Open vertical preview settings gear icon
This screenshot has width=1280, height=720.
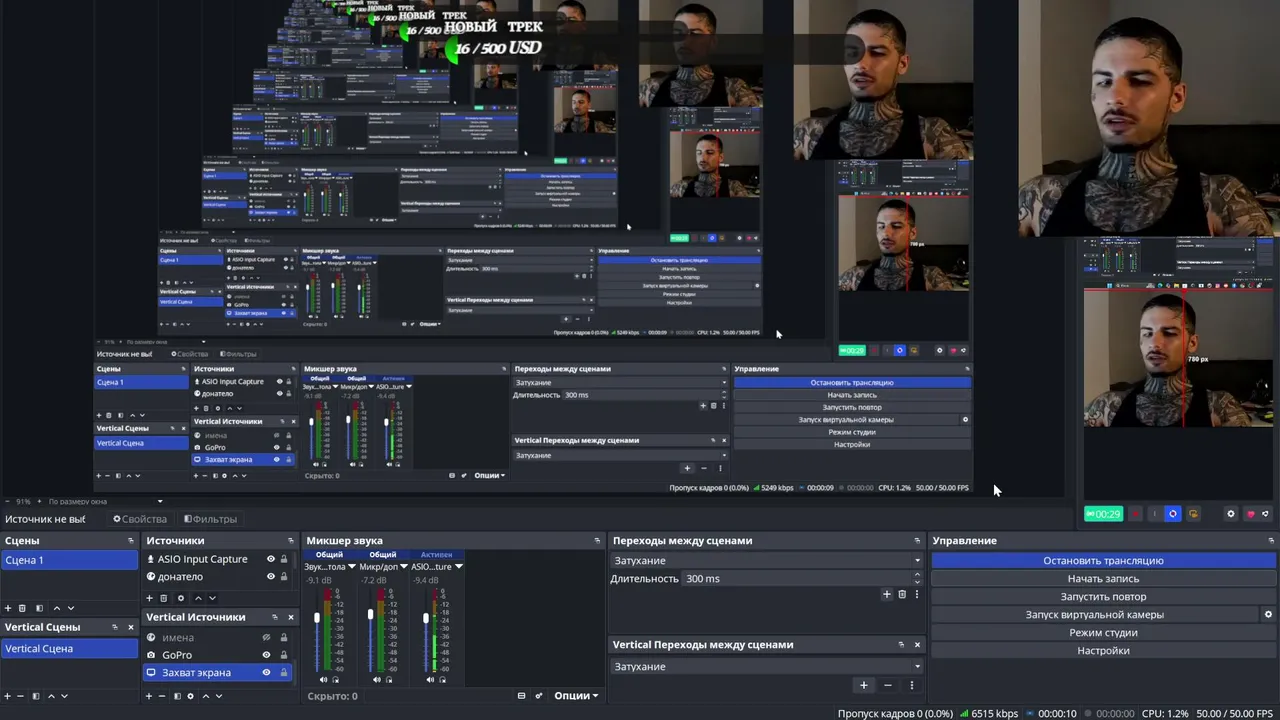(x=1231, y=514)
